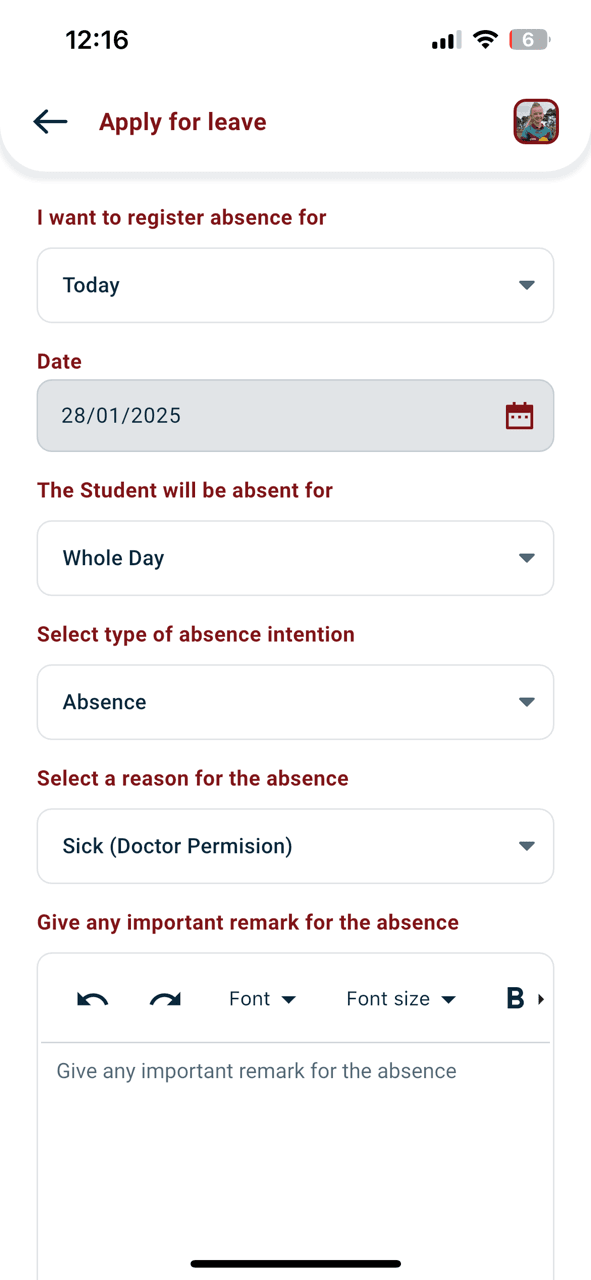
Task: Expand the Today absence dropdown
Action: click(x=295, y=285)
